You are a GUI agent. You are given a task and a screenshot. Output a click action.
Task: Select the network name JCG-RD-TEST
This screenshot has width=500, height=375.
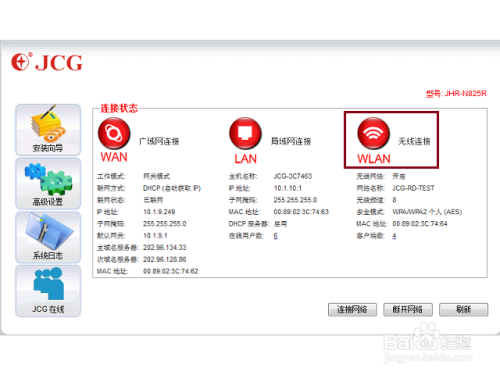click(x=413, y=188)
